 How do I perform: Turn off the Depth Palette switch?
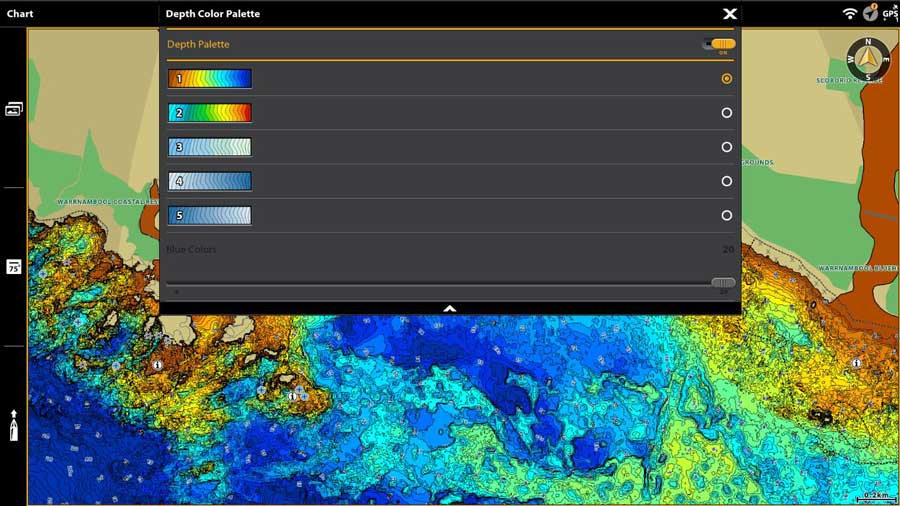(x=719, y=44)
